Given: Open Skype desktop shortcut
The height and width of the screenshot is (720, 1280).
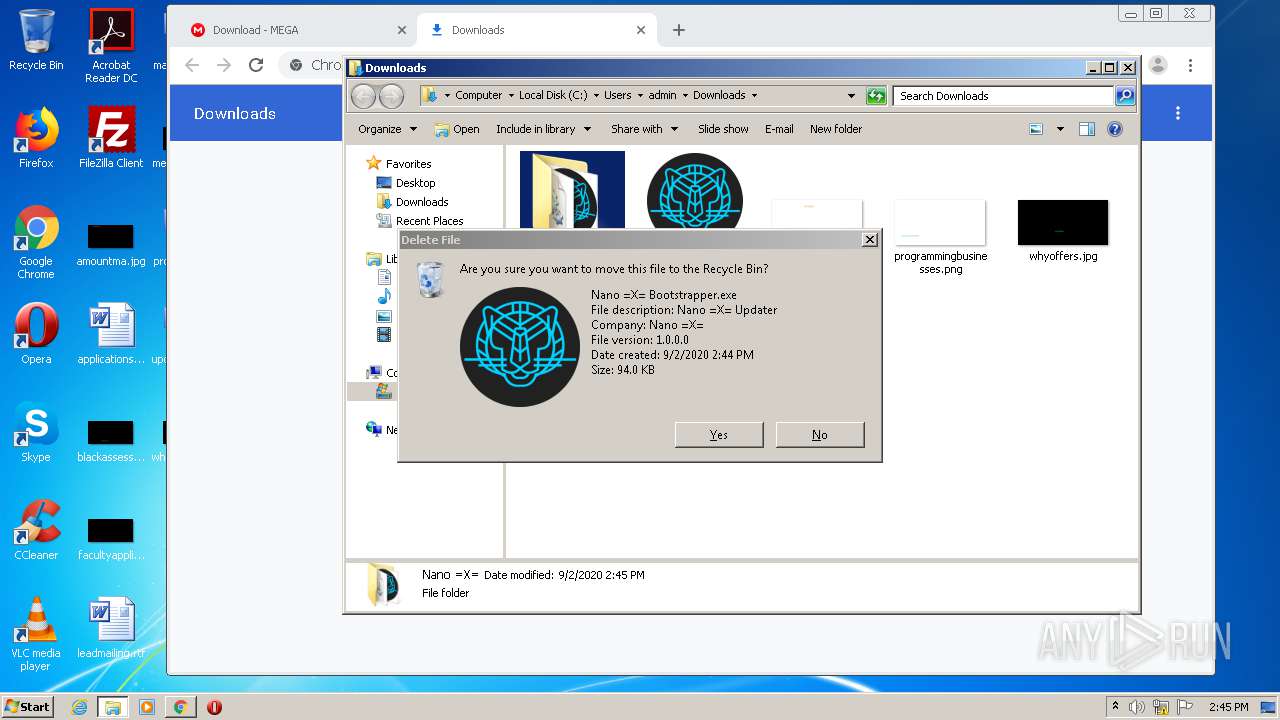Looking at the screenshot, I should pyautogui.click(x=36, y=432).
